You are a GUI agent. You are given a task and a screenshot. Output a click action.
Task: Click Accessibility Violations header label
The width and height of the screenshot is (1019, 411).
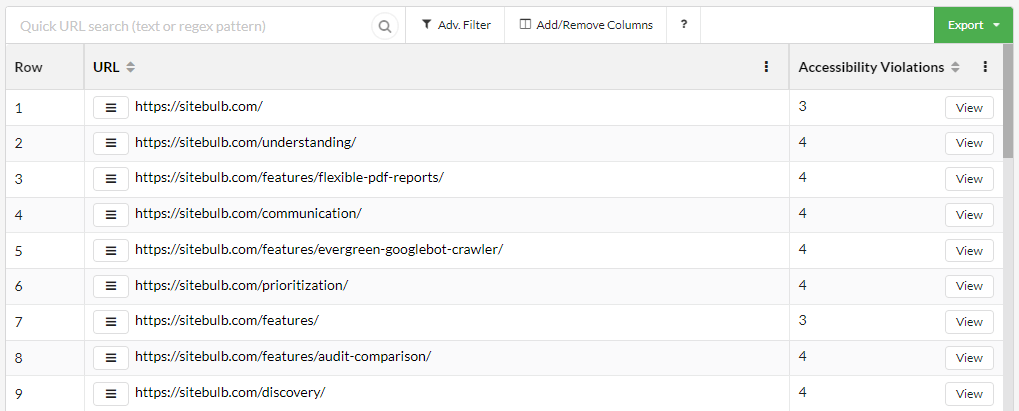pos(871,67)
